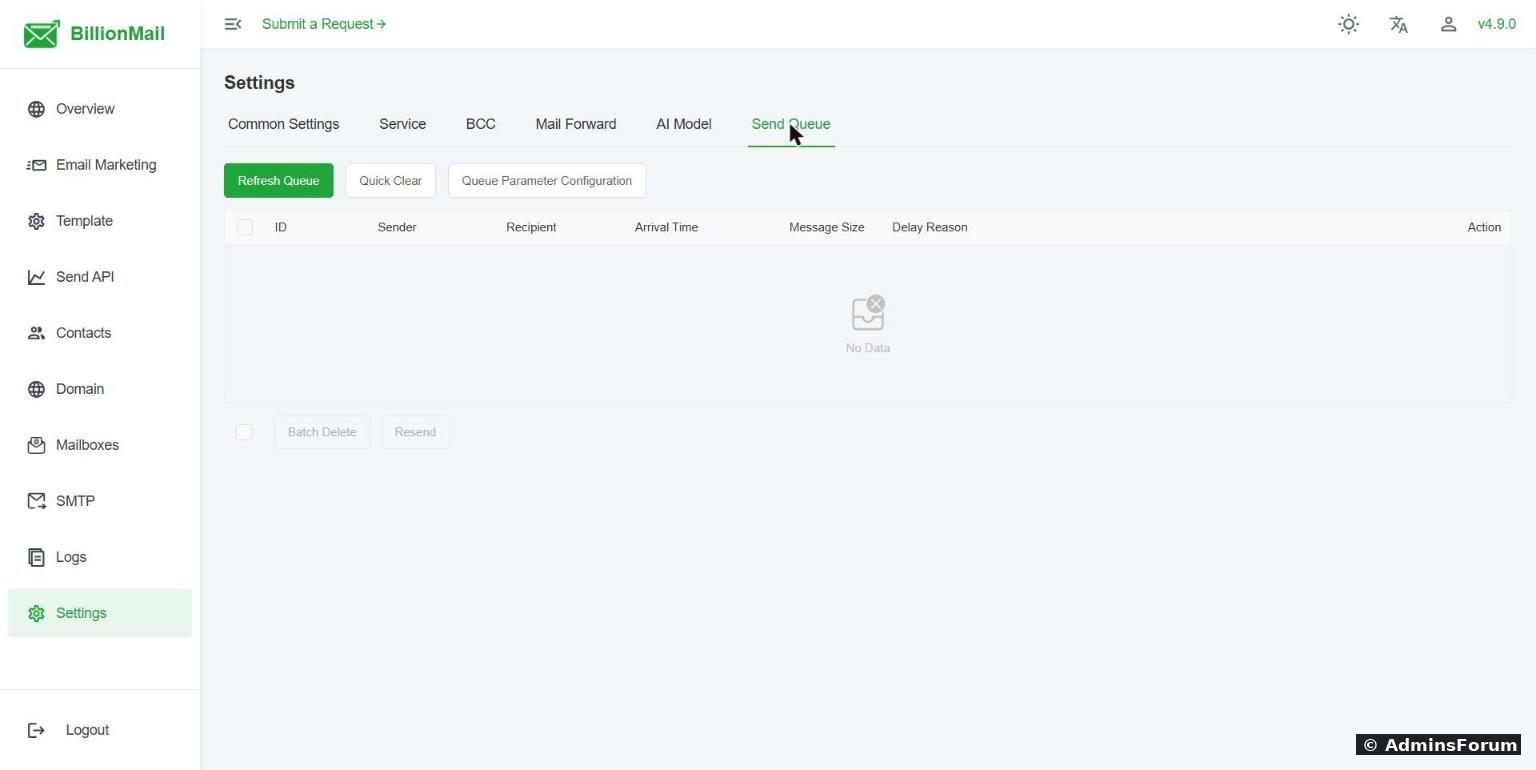Collapse the sidebar with the menu icon
This screenshot has width=1536, height=770.
[233, 24]
